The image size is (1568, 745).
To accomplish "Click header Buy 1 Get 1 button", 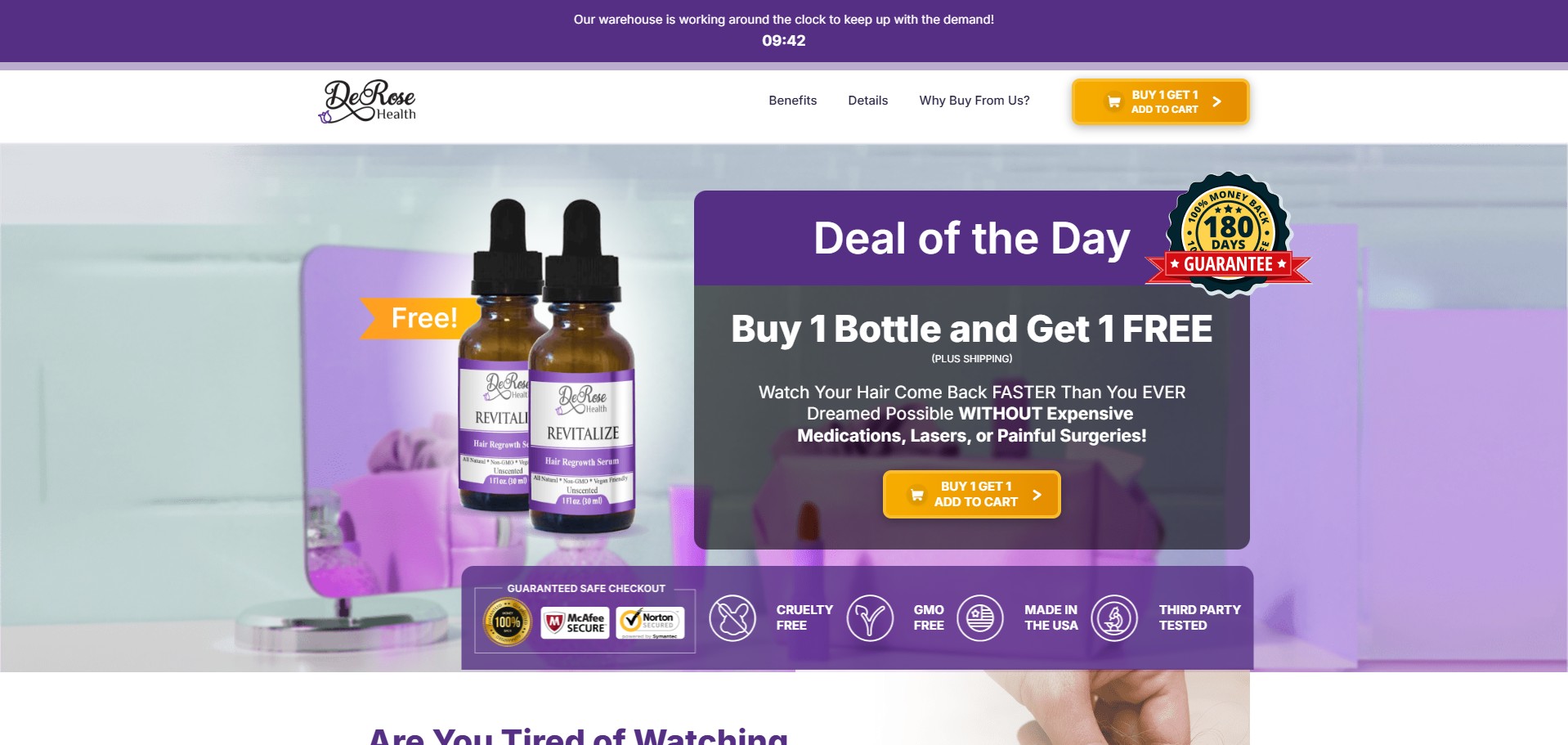I will 1160,101.
